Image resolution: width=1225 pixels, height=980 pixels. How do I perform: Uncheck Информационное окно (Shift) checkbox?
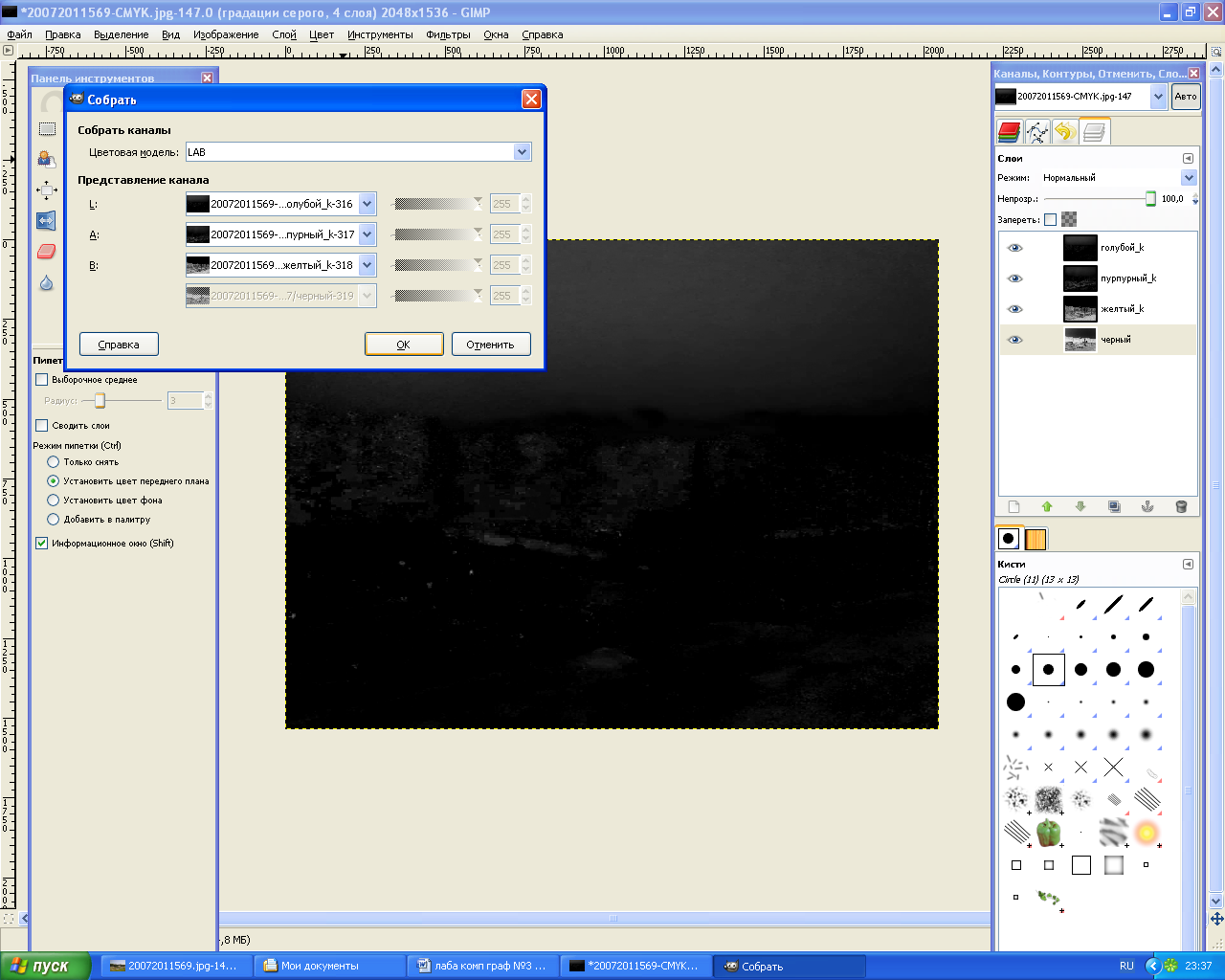pyautogui.click(x=41, y=544)
